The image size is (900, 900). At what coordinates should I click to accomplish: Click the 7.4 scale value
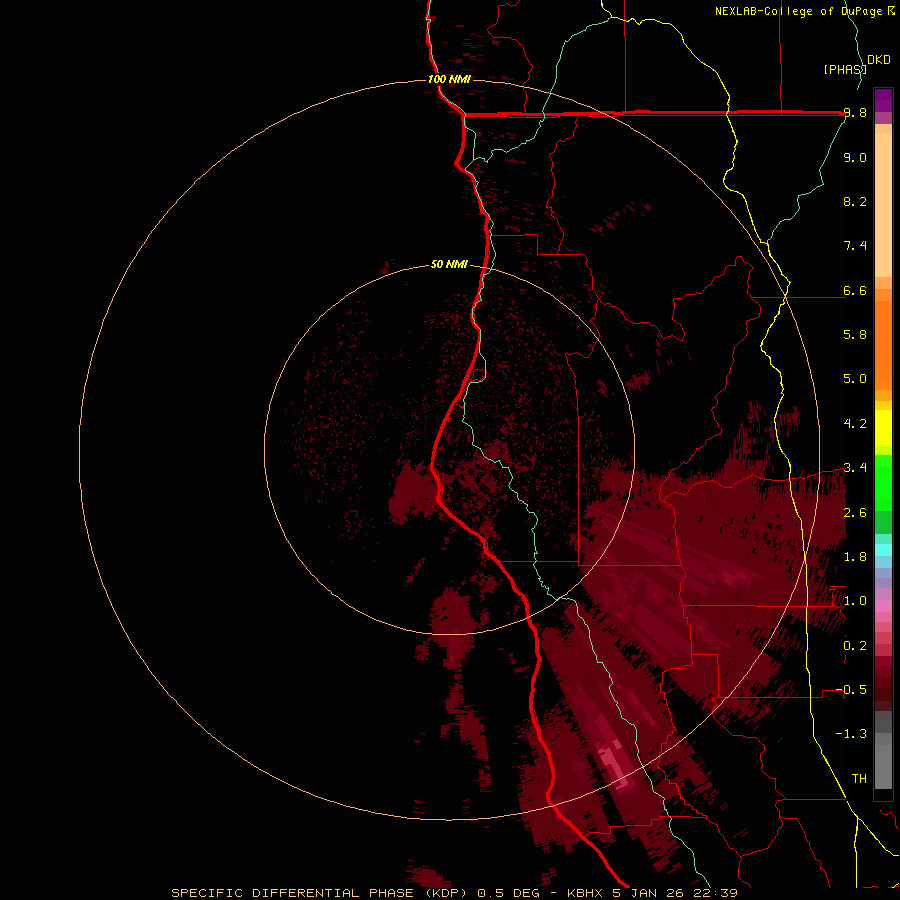click(855, 246)
